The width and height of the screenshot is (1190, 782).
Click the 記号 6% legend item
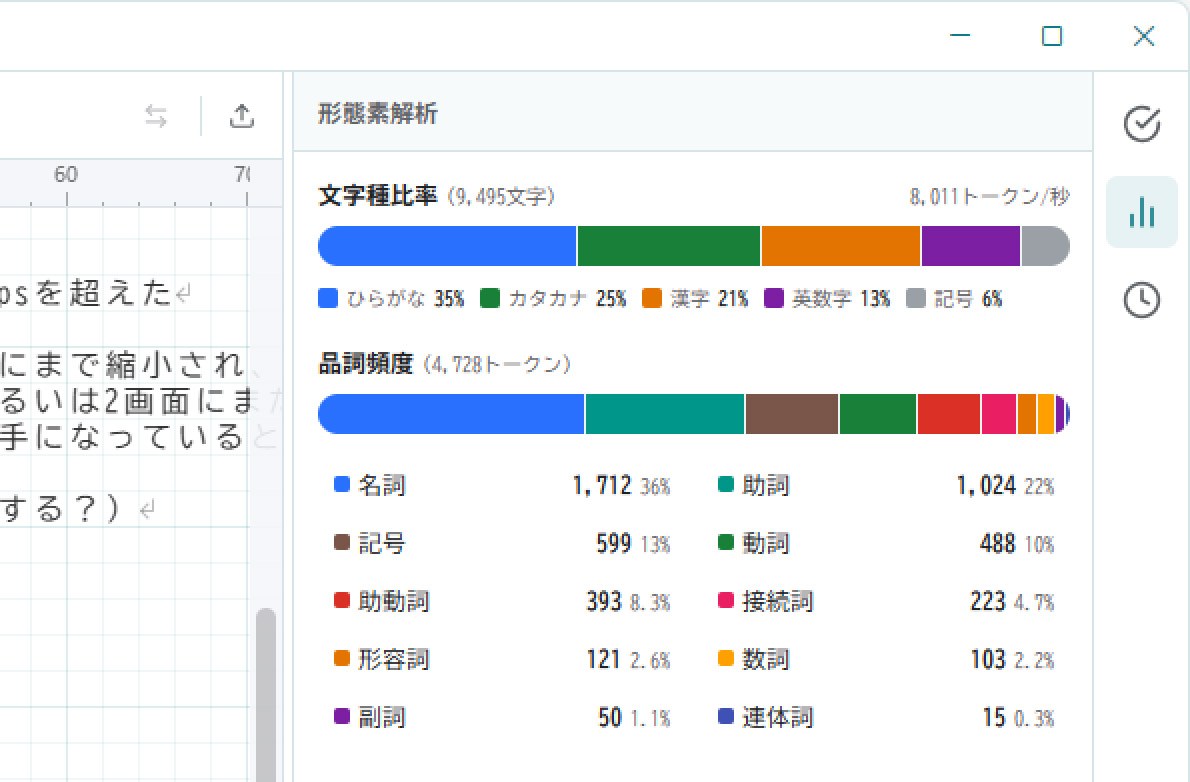tap(955, 298)
